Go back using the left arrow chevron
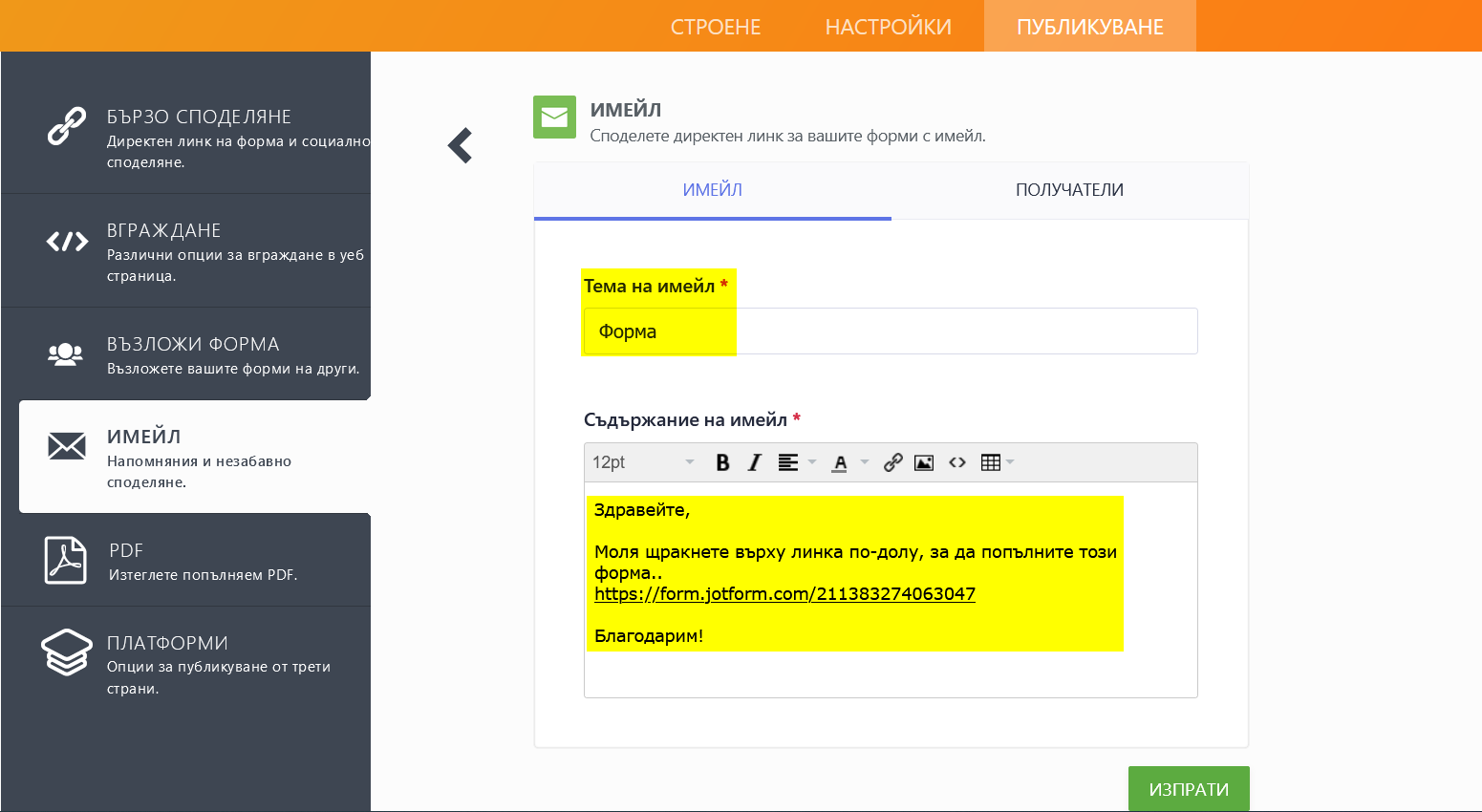Image resolution: width=1482 pixels, height=812 pixels. (x=460, y=145)
